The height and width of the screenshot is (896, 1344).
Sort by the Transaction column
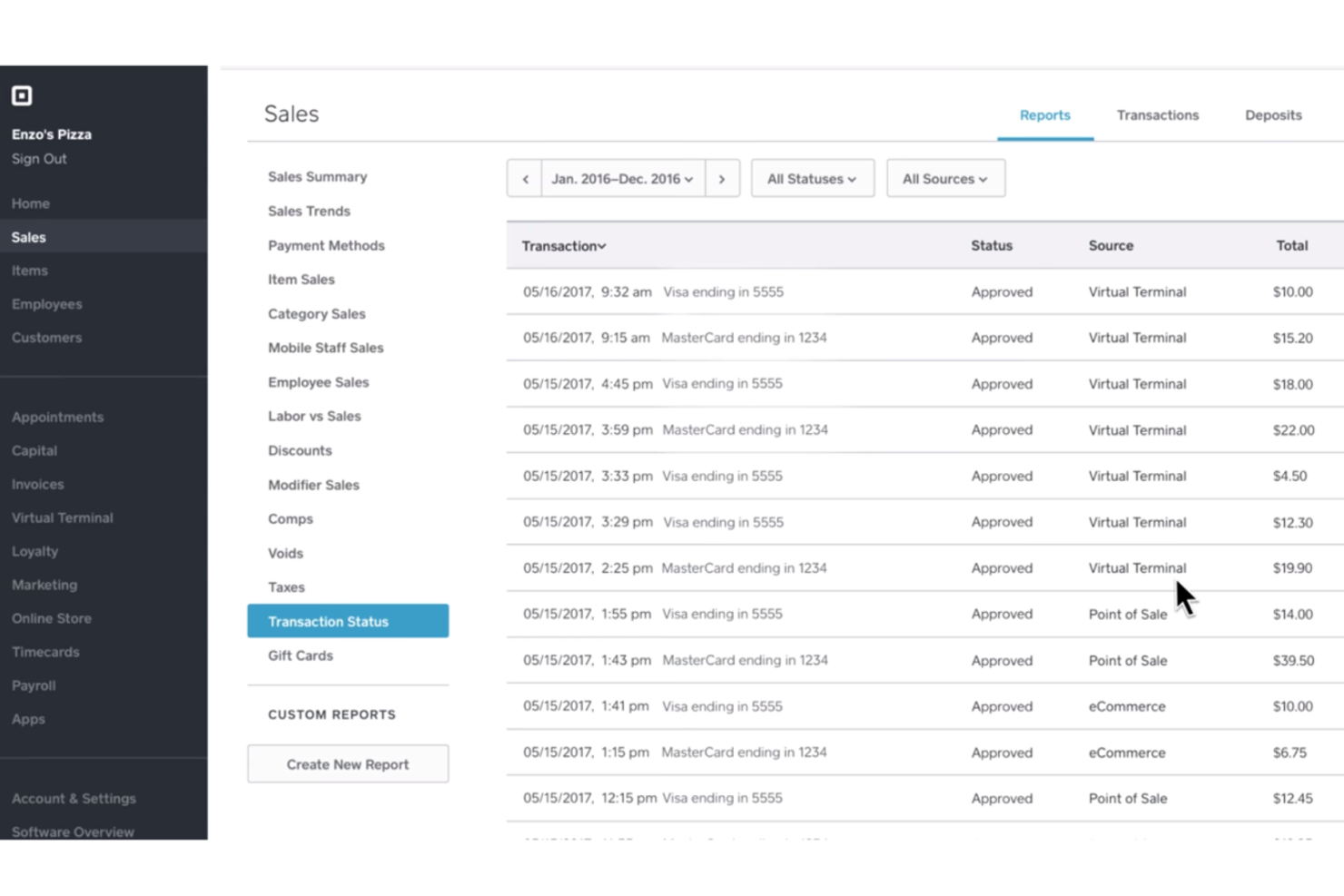click(562, 245)
